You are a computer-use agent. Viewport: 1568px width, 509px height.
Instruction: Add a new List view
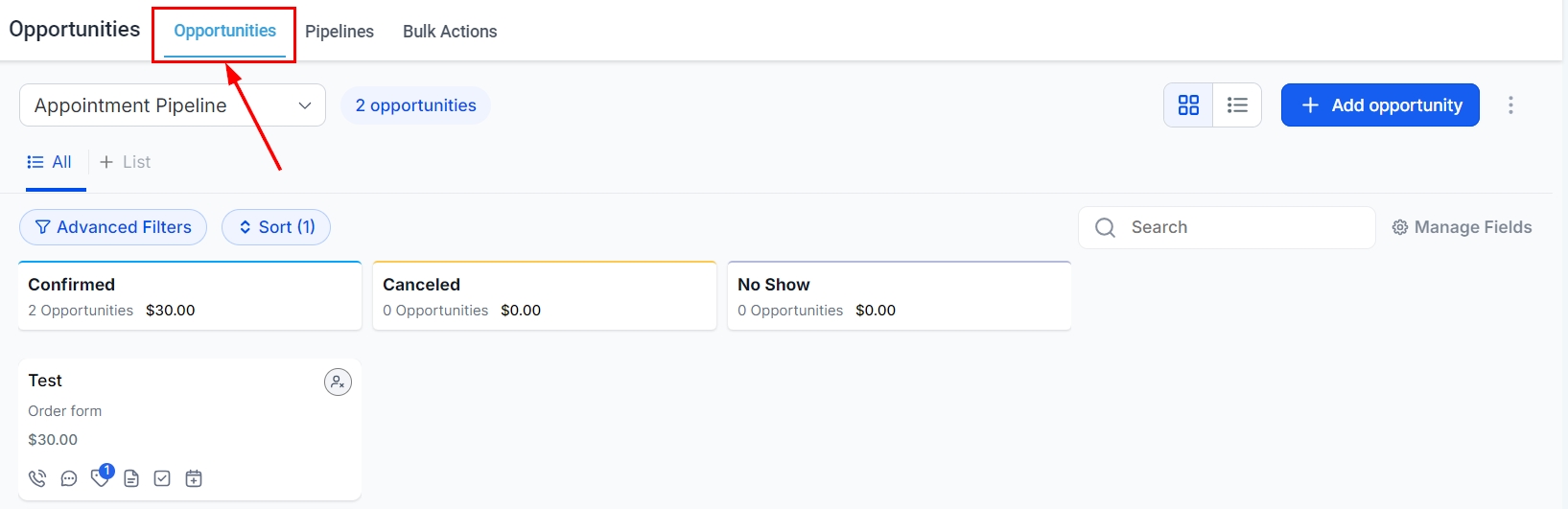pos(126,162)
